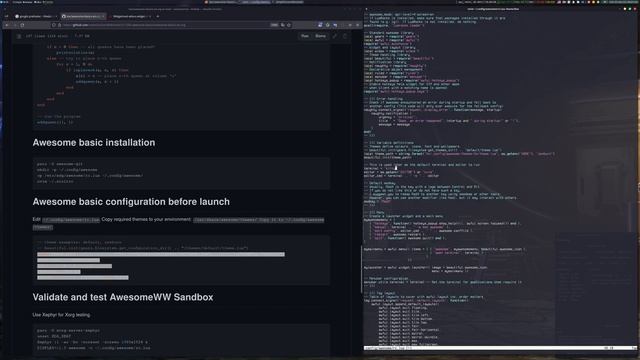
Task: Click the highlighted selected code line in README
Action: coord(161,254)
